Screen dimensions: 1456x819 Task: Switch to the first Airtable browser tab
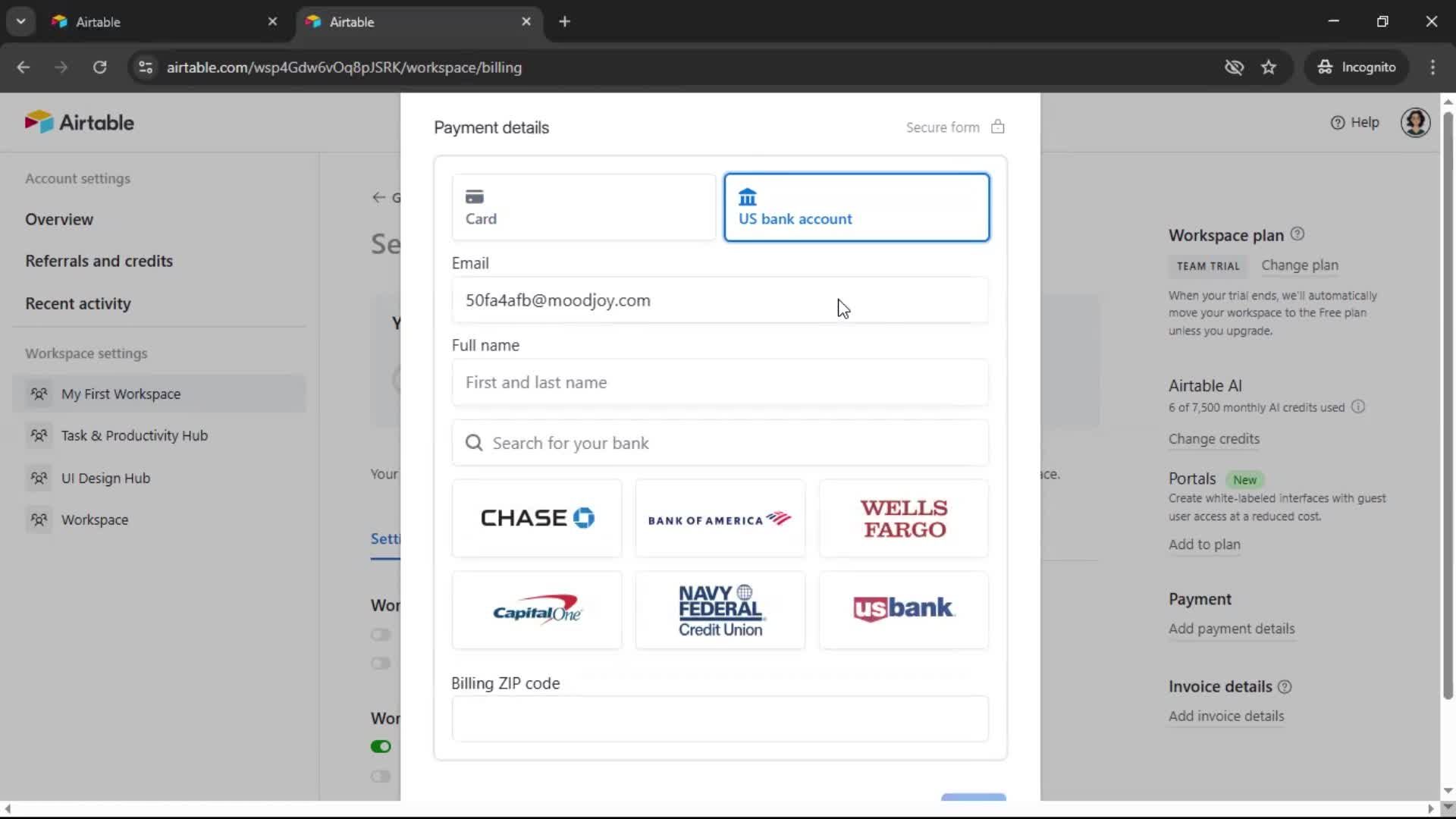163,22
